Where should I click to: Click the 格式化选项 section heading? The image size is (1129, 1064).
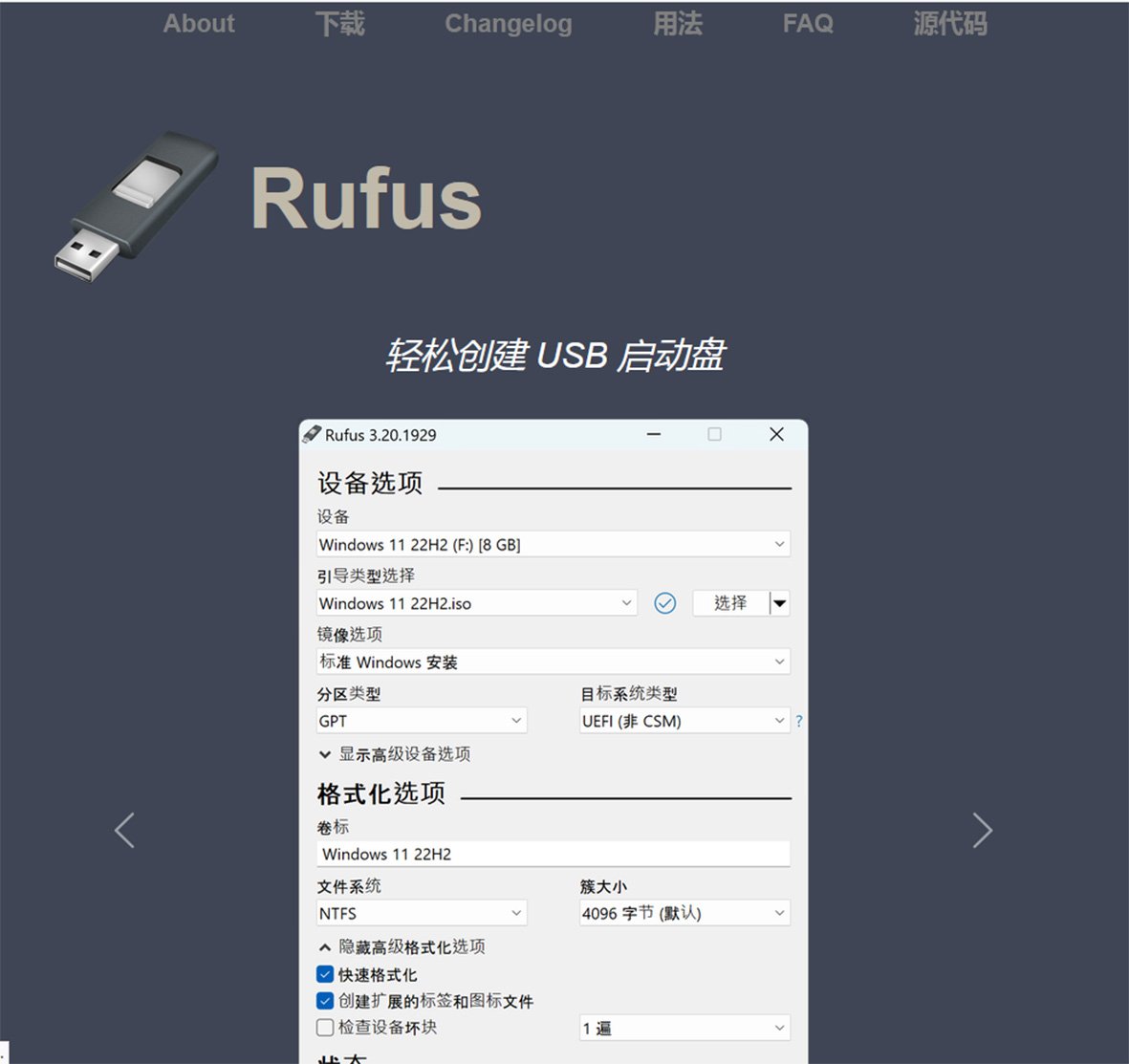click(381, 793)
